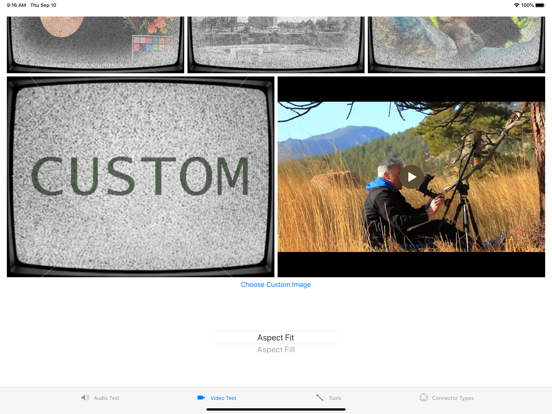
Task: Select Aspect Fit in the picker
Action: click(276, 337)
